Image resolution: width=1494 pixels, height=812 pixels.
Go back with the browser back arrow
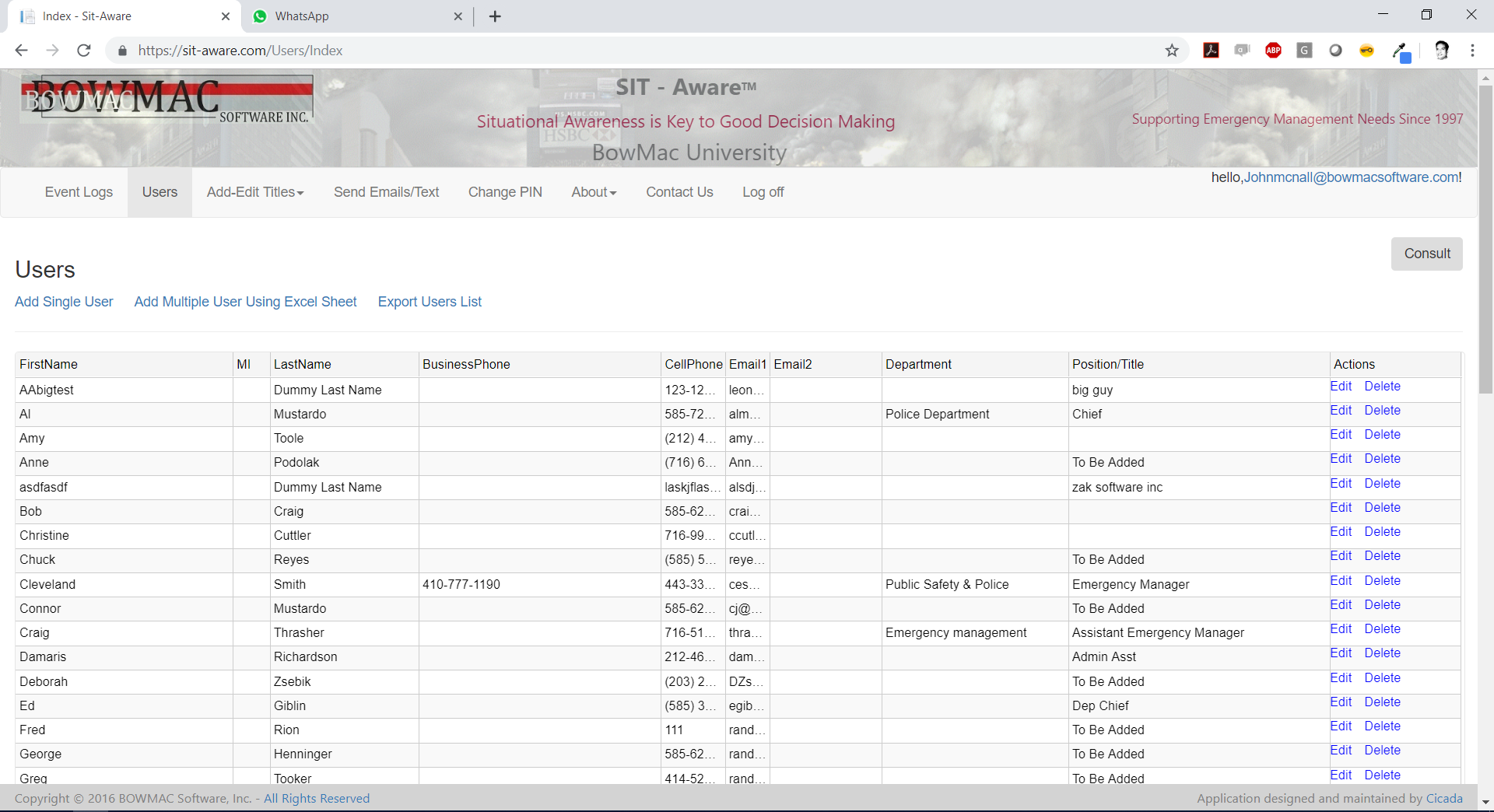click(22, 51)
